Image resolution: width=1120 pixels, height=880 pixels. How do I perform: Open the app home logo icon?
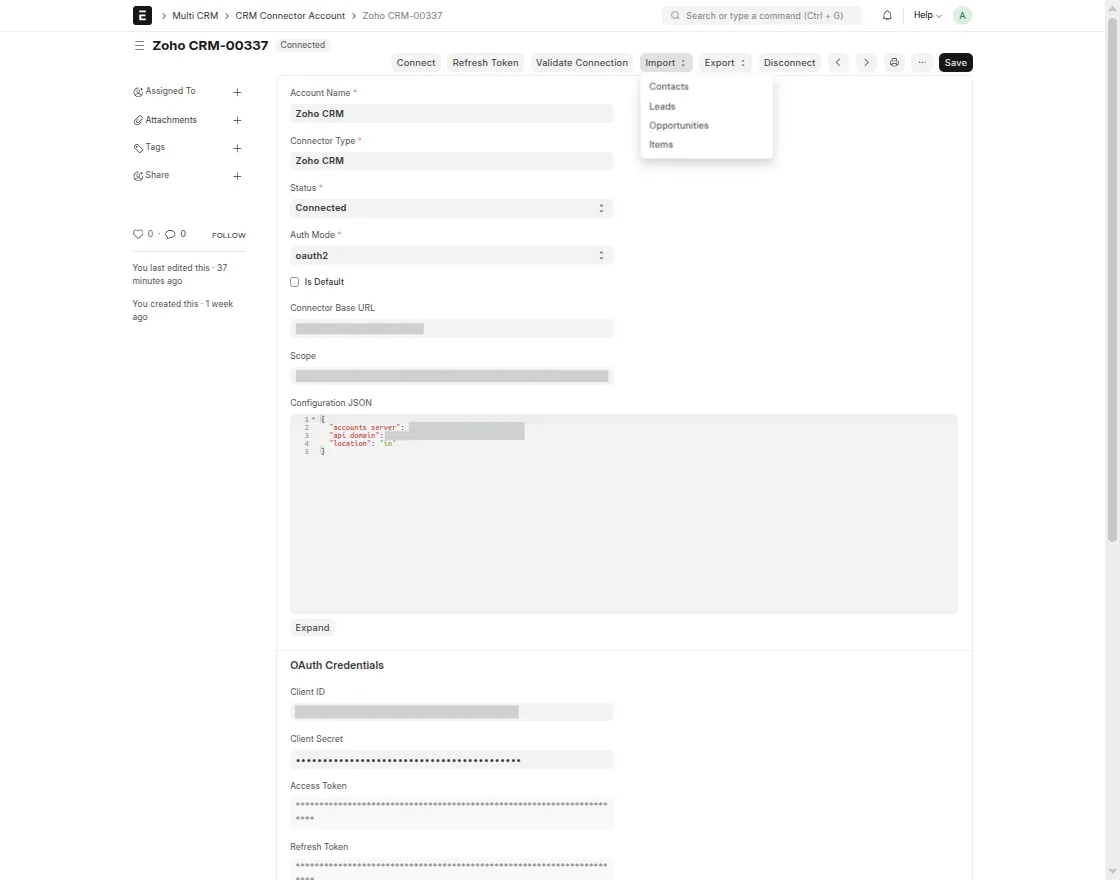point(142,15)
